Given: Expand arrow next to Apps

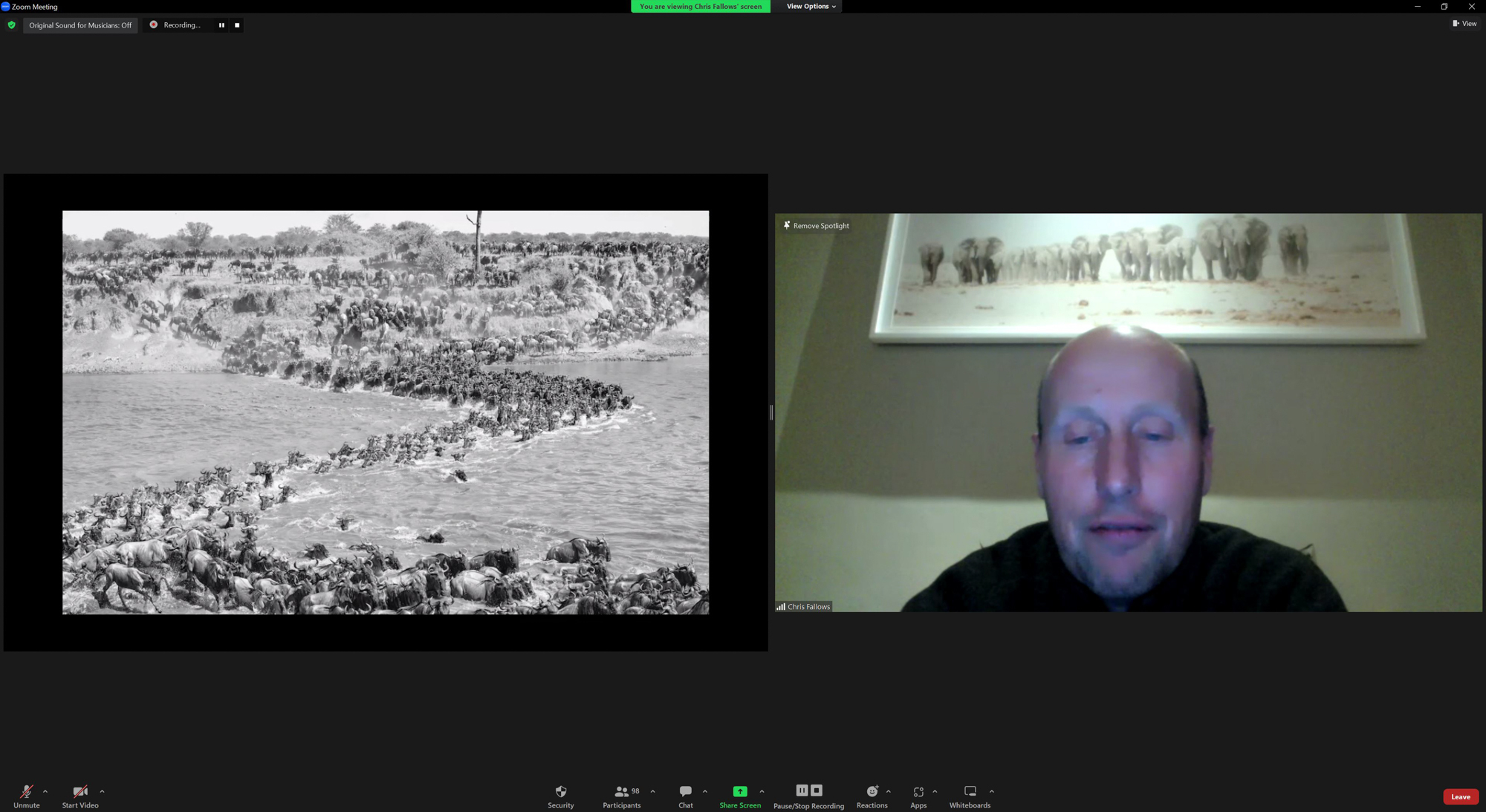Looking at the screenshot, I should (x=935, y=791).
